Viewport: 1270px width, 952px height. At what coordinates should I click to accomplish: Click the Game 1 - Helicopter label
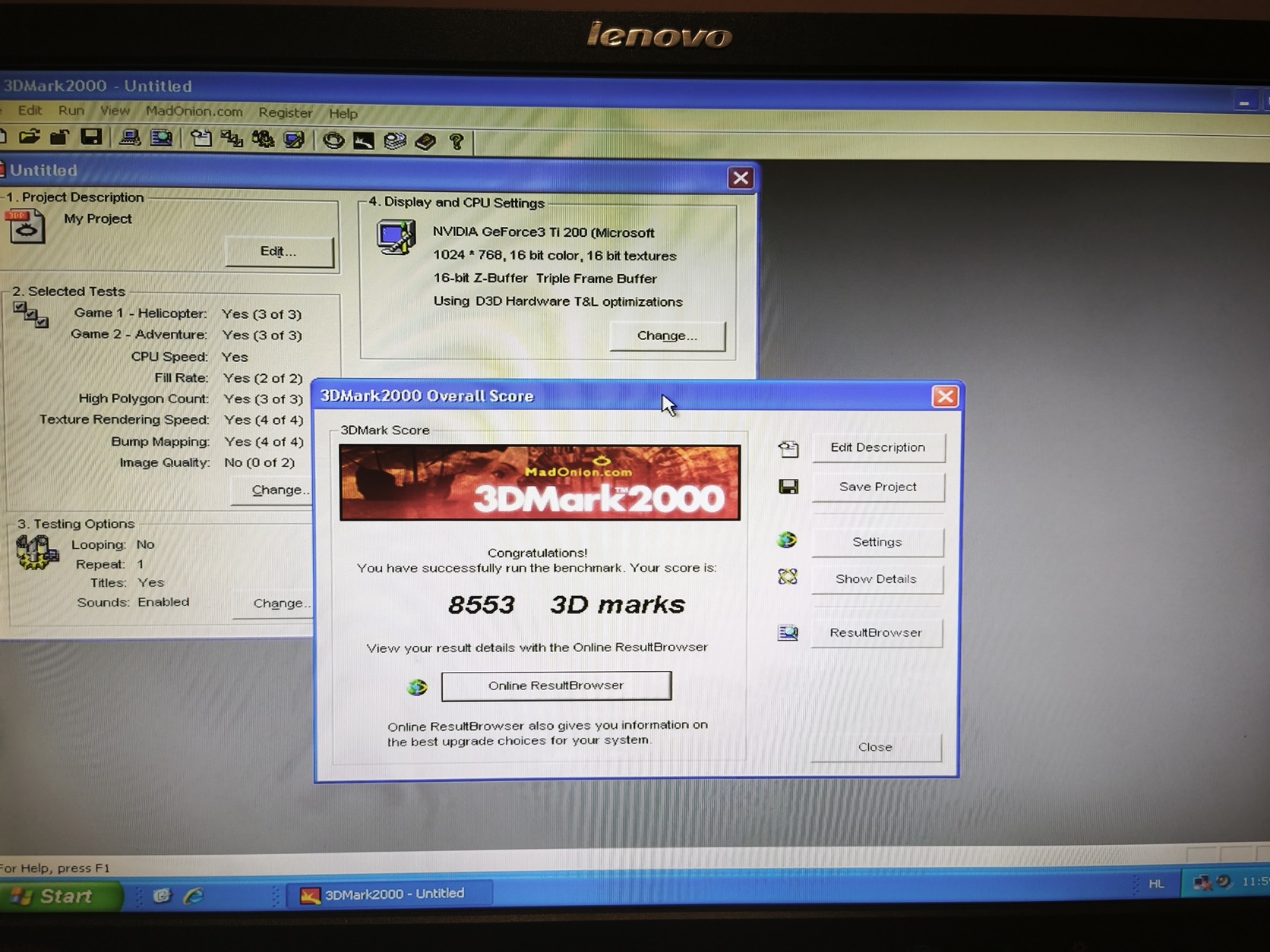coord(140,313)
